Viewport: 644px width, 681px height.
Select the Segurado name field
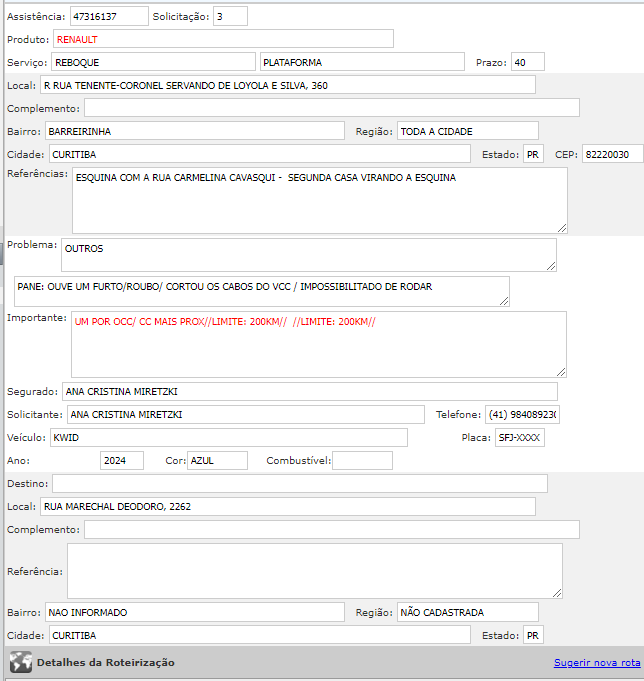click(x=310, y=391)
